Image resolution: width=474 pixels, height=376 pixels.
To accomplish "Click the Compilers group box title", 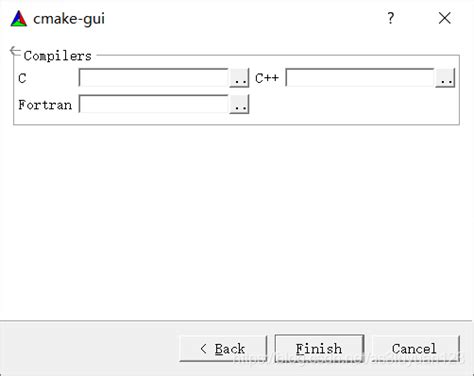I will (58, 56).
